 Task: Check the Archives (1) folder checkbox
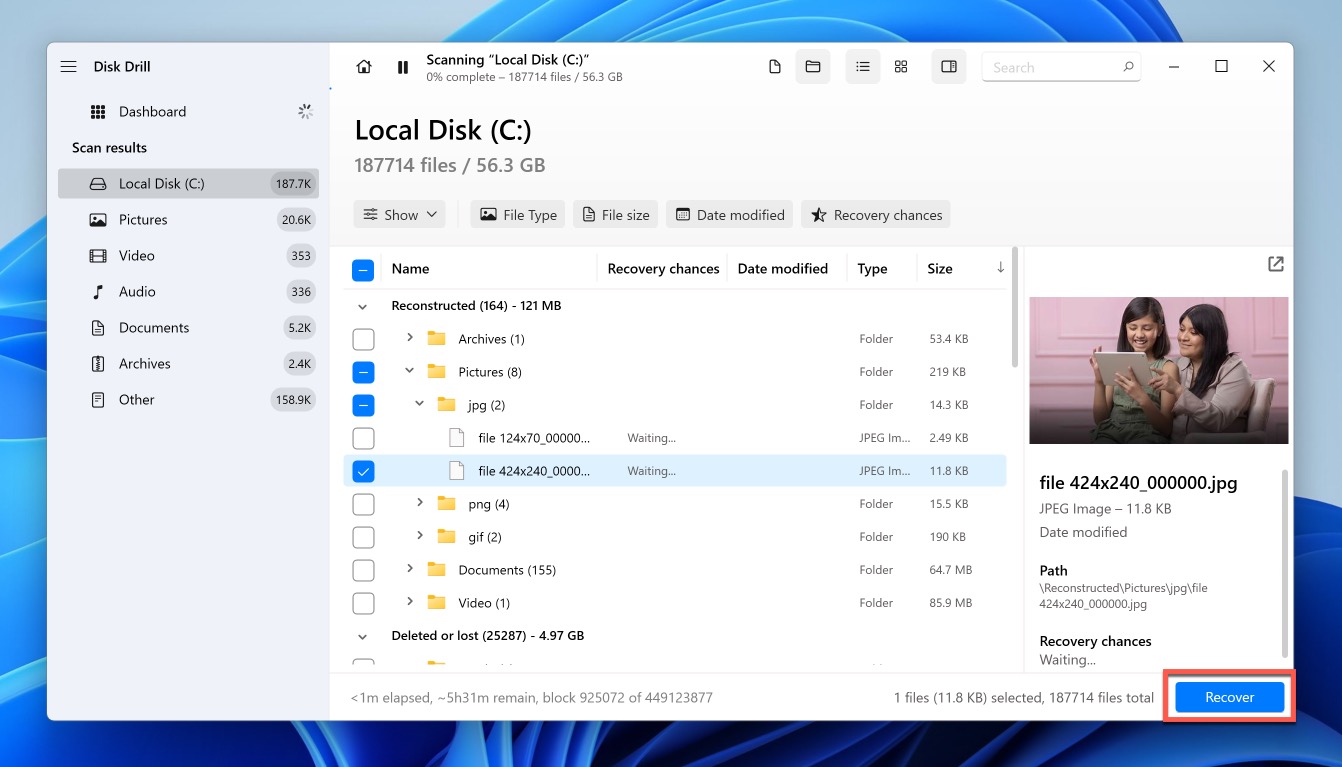(x=363, y=339)
